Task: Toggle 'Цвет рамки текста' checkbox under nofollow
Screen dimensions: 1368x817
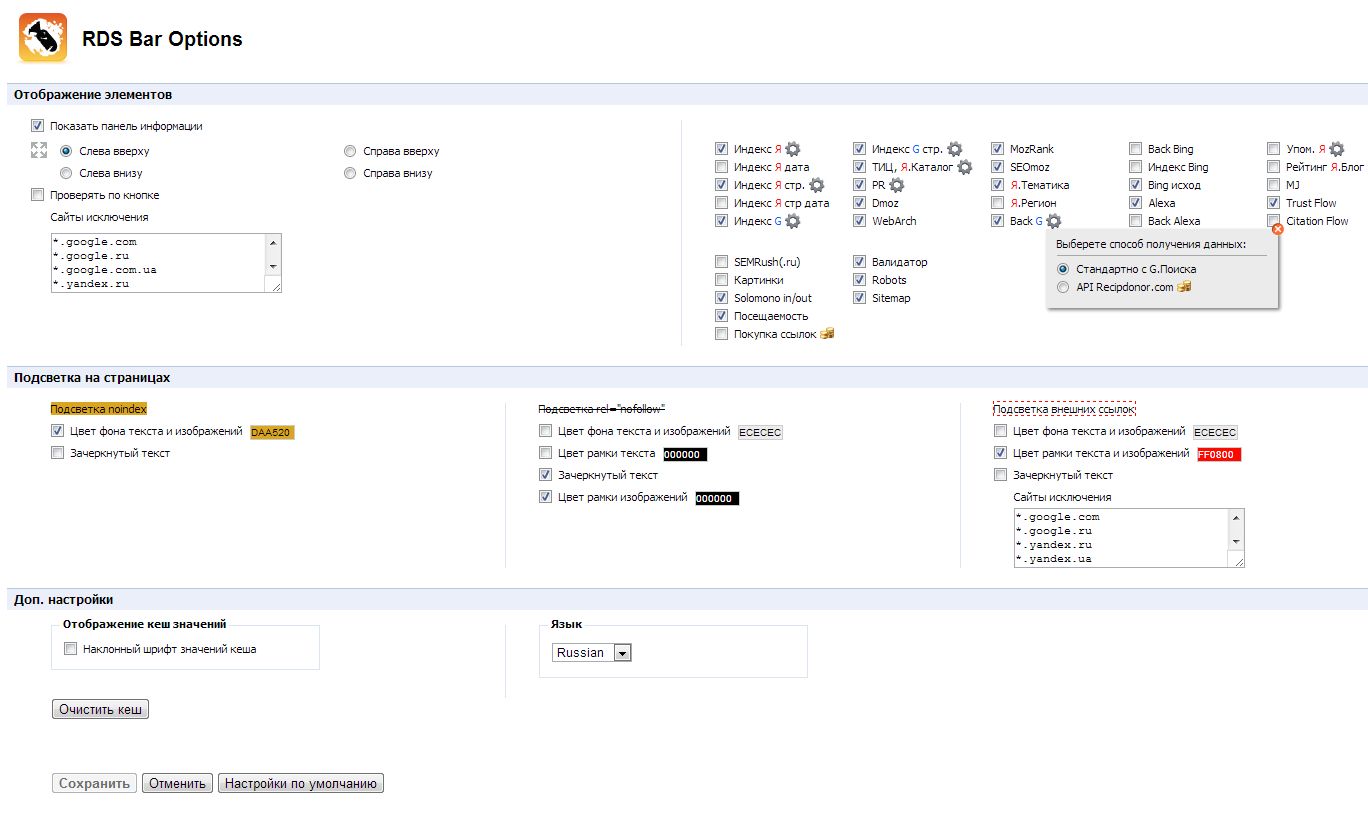Action: tap(545, 453)
